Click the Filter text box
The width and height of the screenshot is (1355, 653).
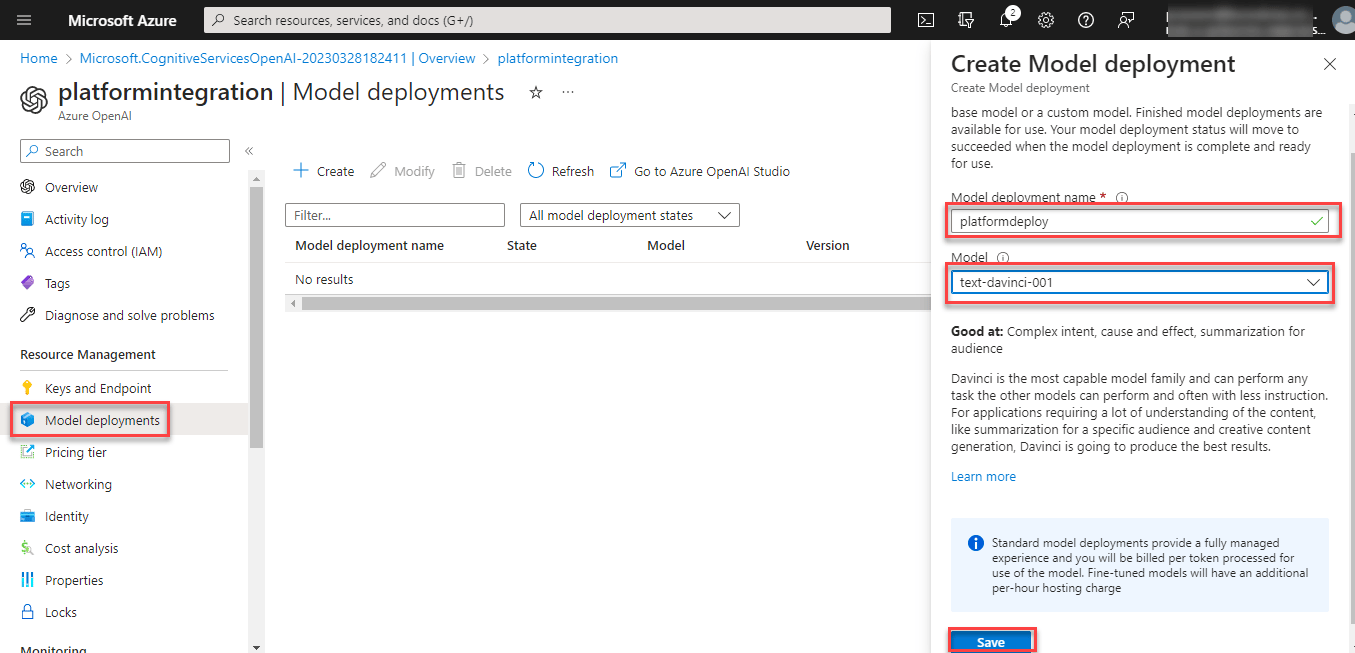tap(395, 215)
